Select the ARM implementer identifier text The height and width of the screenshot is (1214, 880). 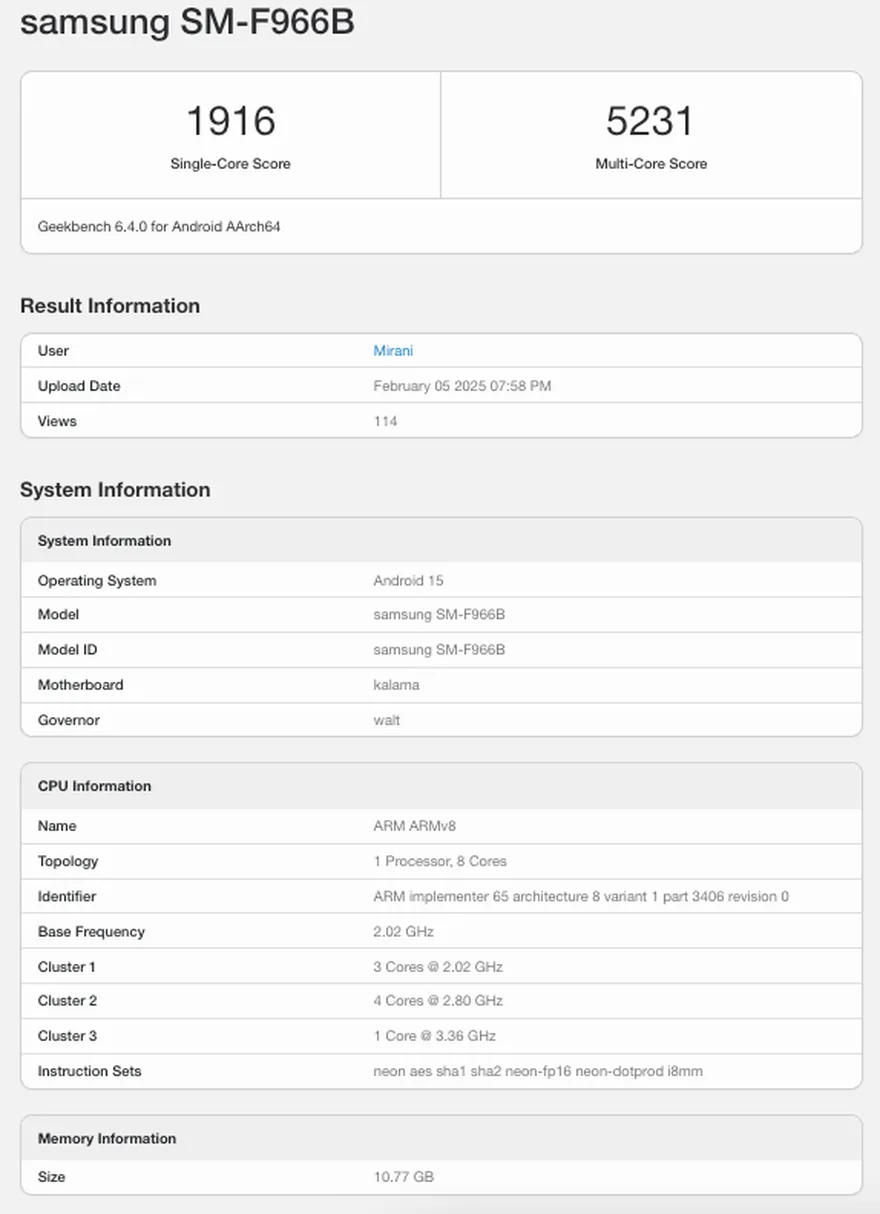point(581,897)
